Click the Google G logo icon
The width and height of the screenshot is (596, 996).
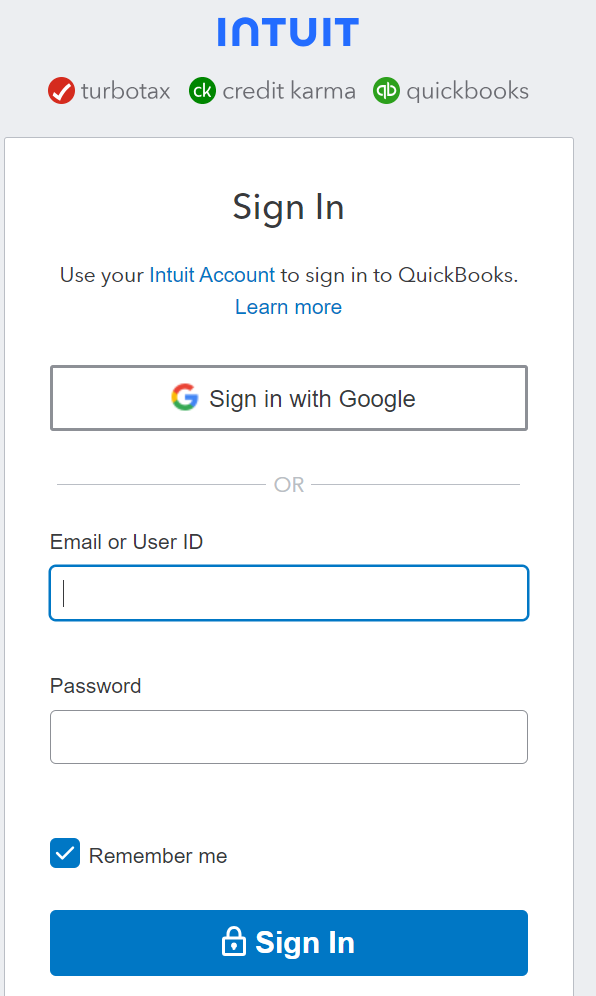pyautogui.click(x=185, y=398)
